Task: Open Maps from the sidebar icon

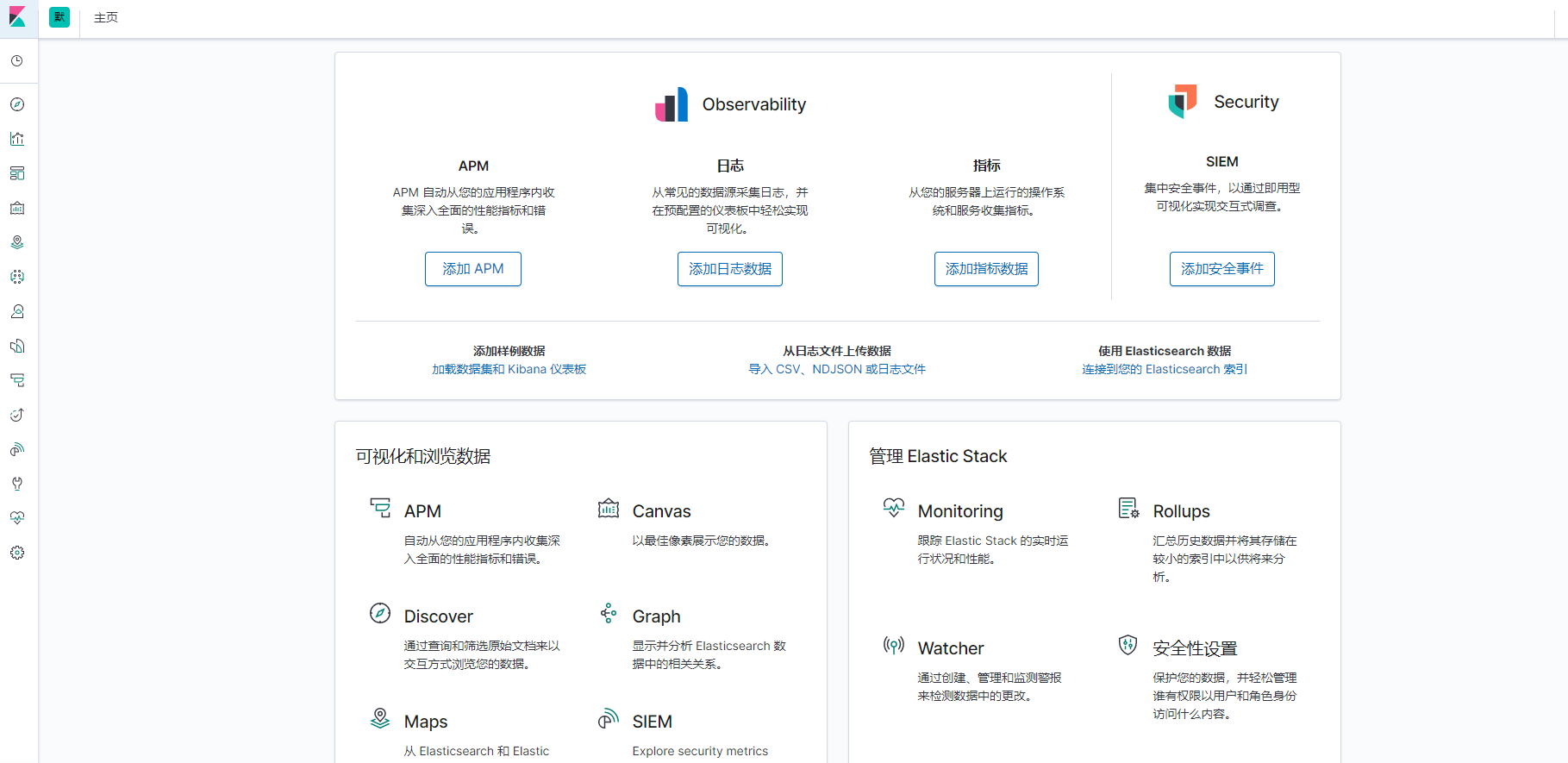Action: tap(17, 242)
